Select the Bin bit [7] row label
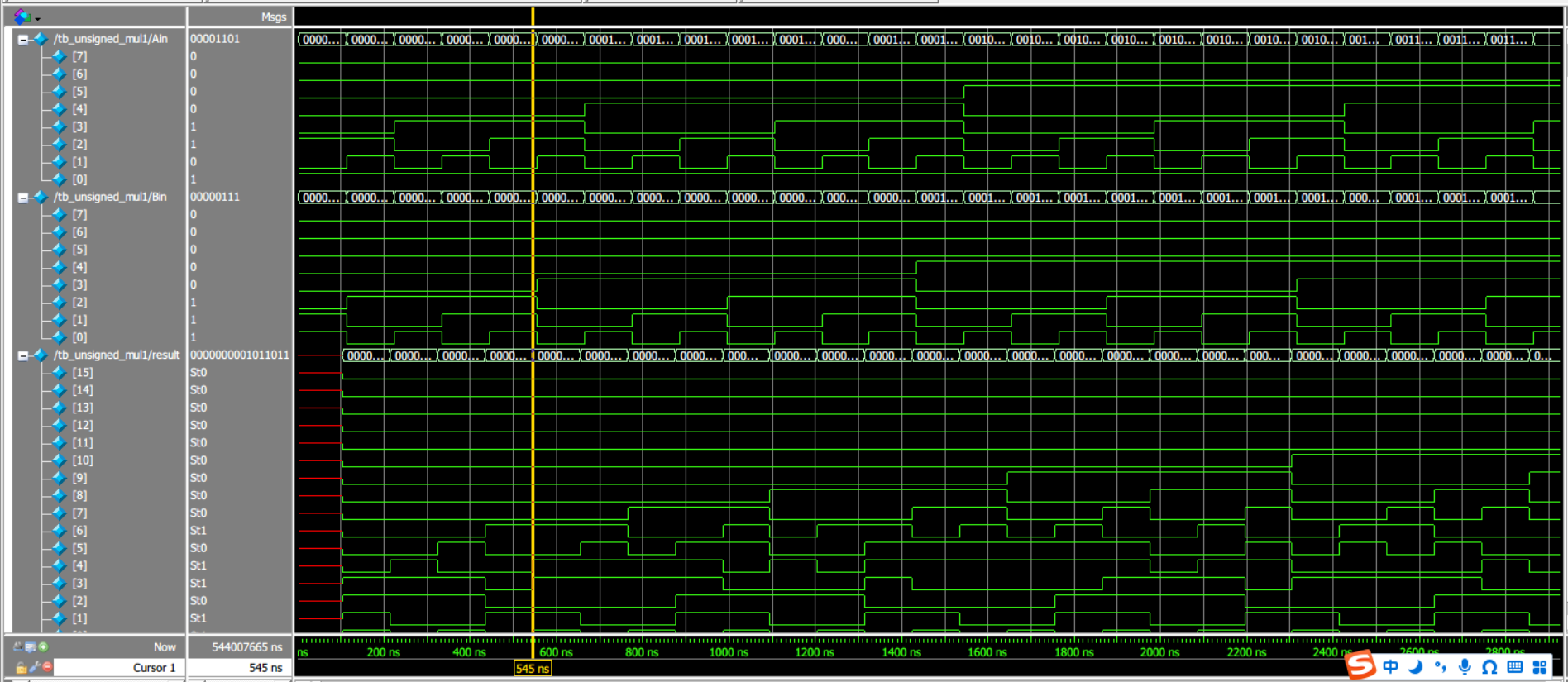The width and height of the screenshot is (1568, 682). pos(79,215)
